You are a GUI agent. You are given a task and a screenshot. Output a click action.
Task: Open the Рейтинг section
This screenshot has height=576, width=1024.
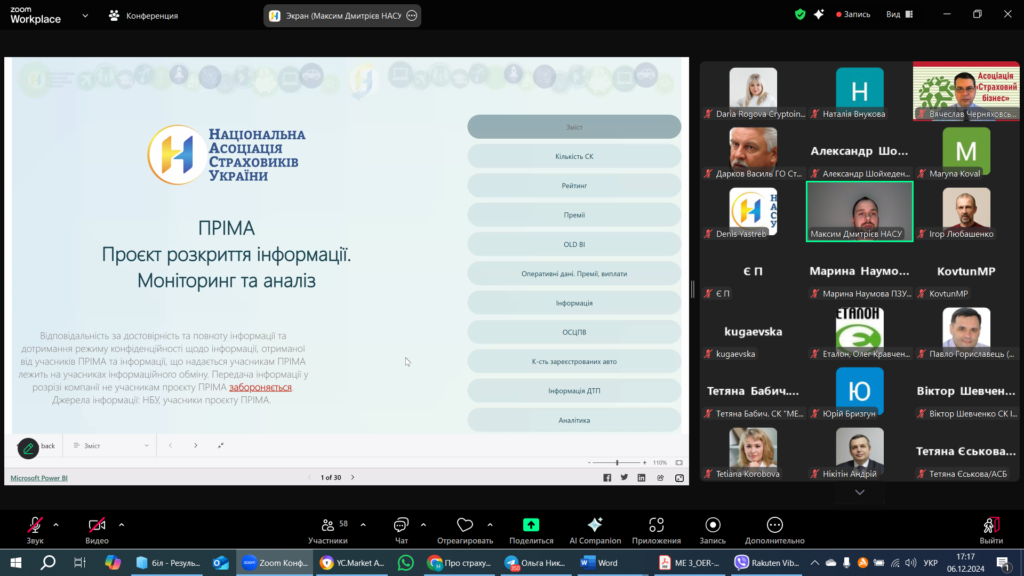(574, 186)
